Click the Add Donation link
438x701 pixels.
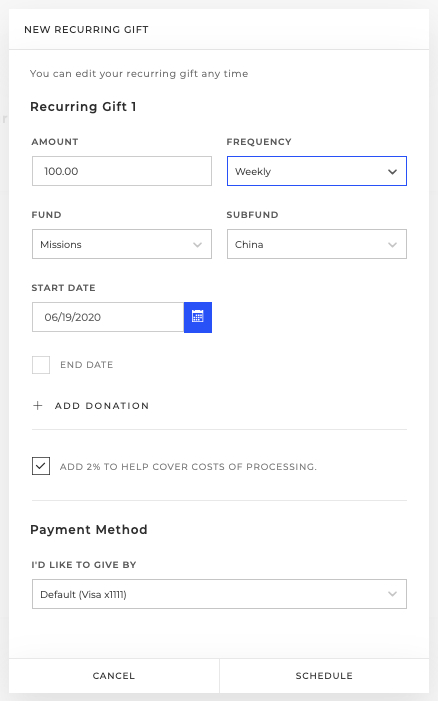tap(102, 405)
